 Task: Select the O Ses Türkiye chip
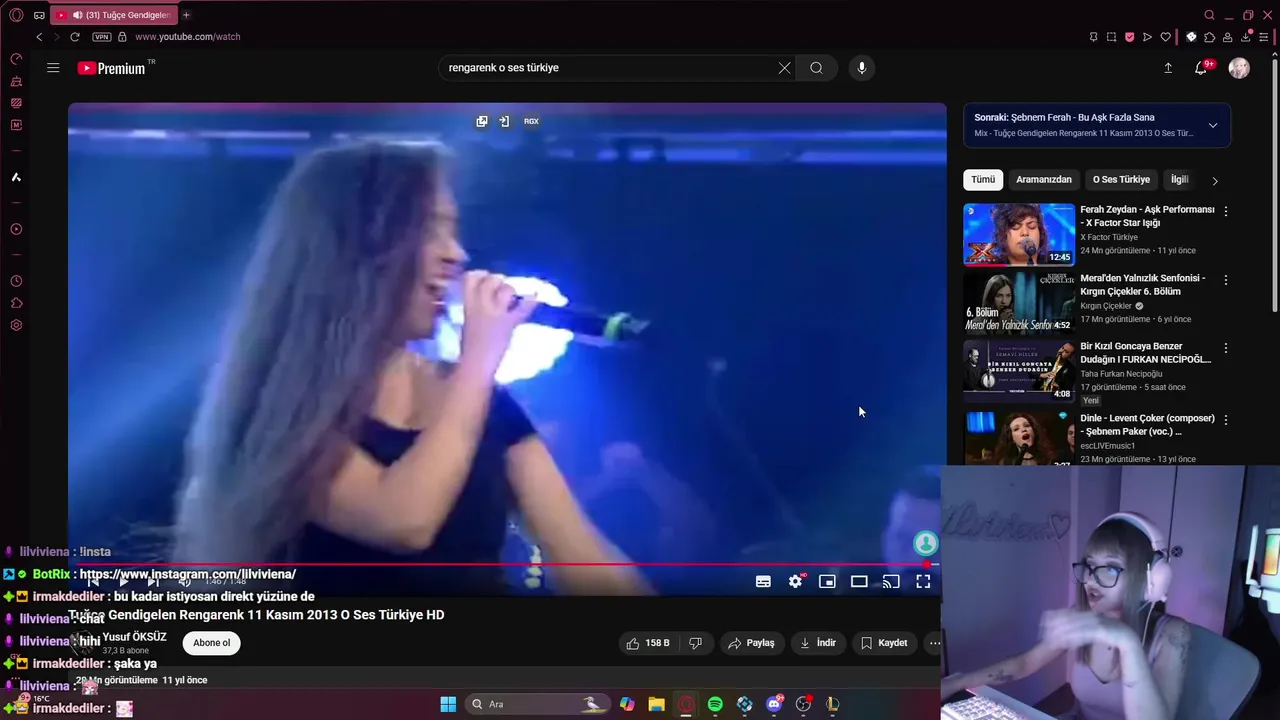click(x=1121, y=180)
